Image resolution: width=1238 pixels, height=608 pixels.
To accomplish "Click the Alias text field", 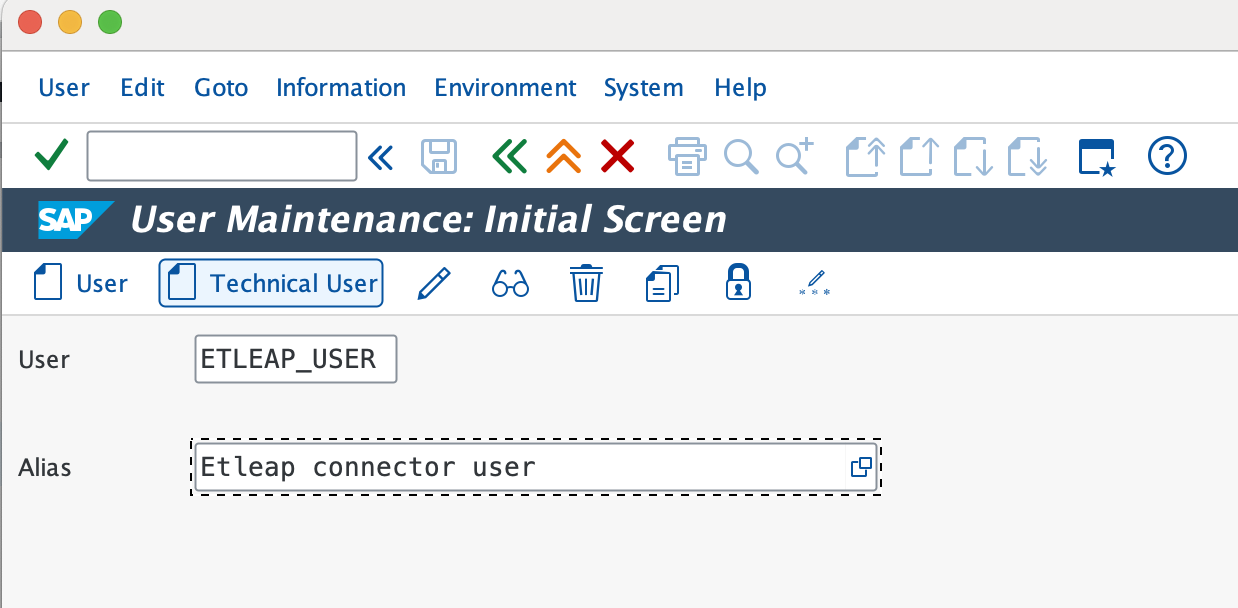I will pos(500,467).
